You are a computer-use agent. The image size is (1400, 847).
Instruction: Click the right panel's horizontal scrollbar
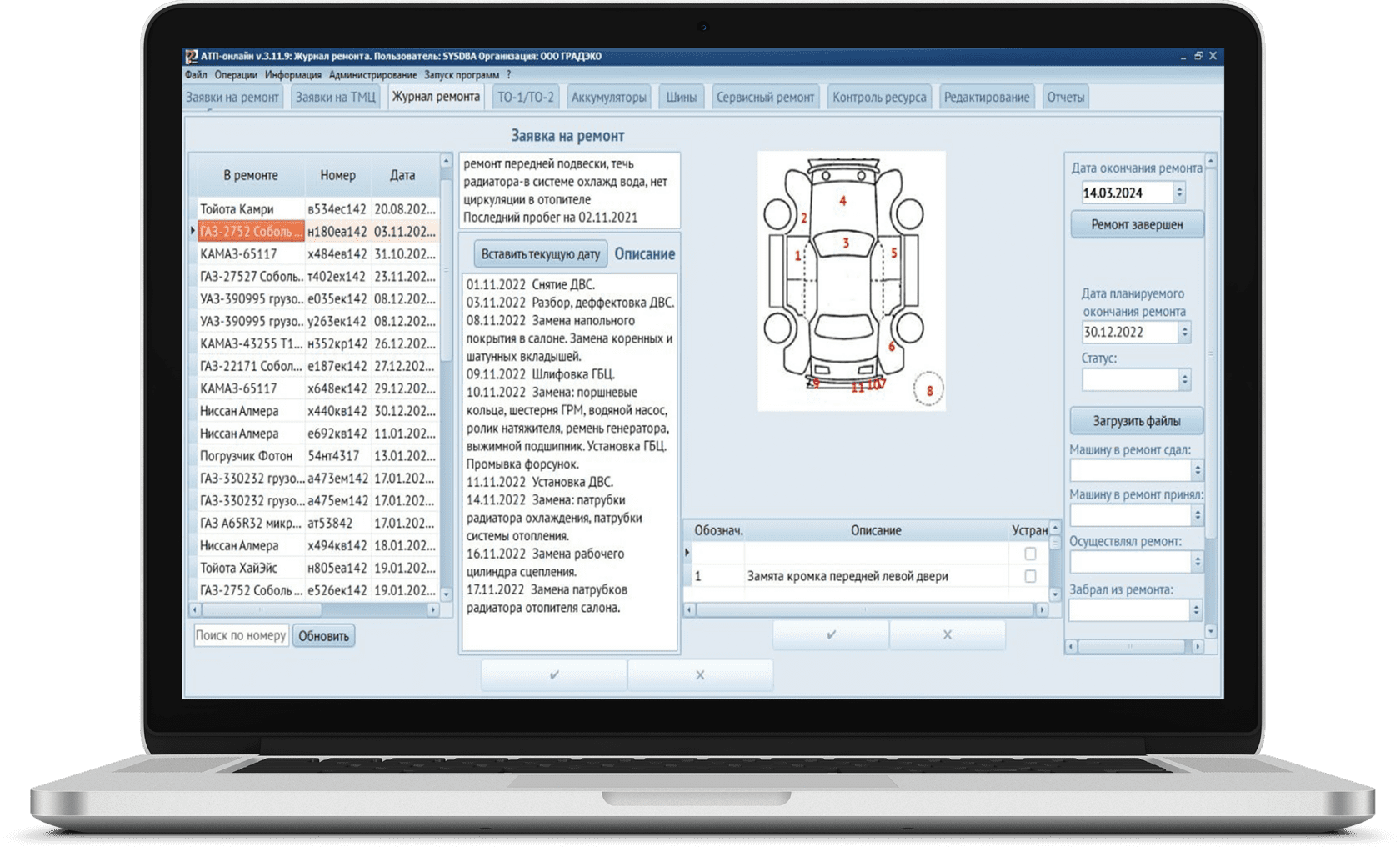(1134, 646)
